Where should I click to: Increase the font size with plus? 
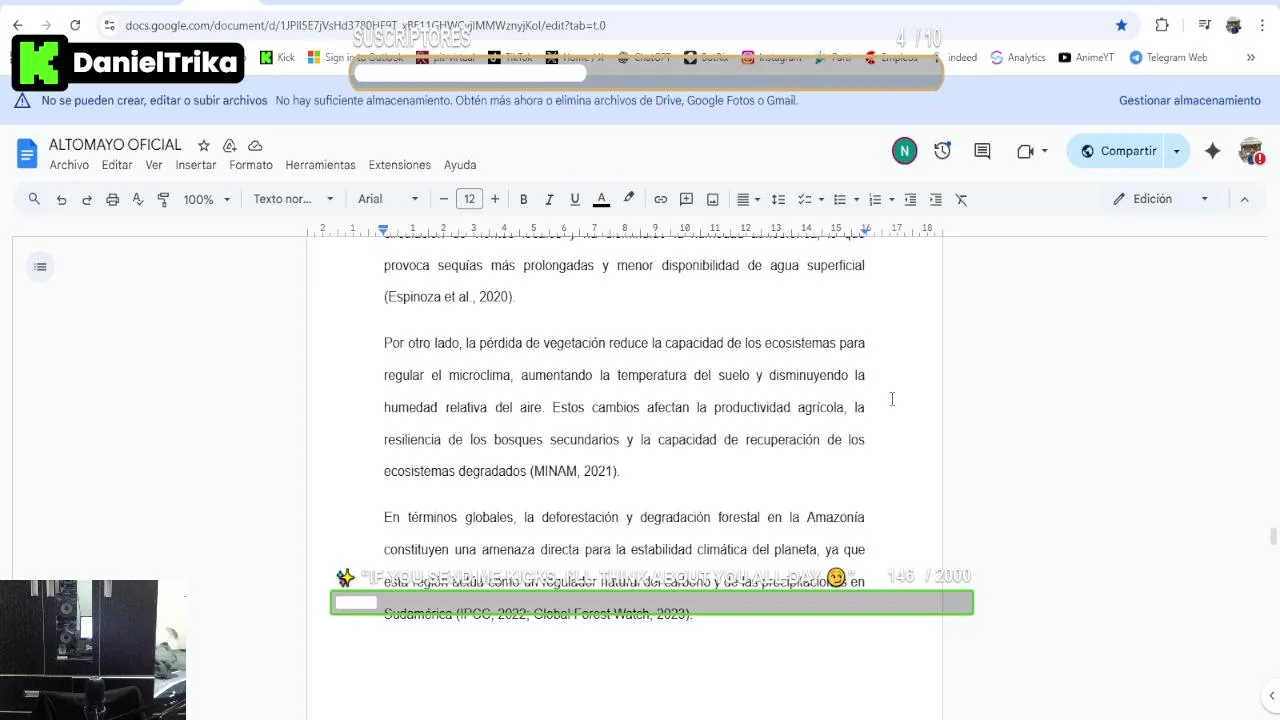[495, 199]
